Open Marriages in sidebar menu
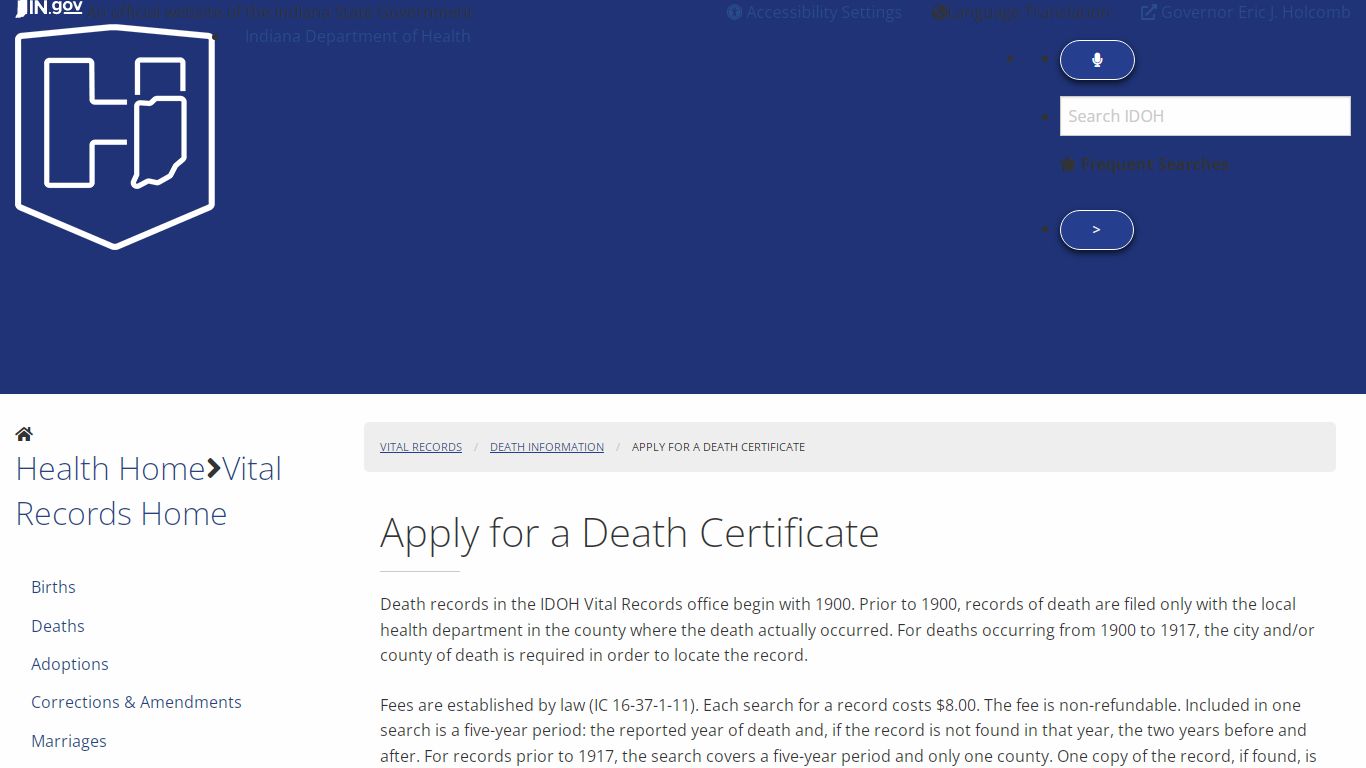The image size is (1366, 768). [x=68, y=741]
